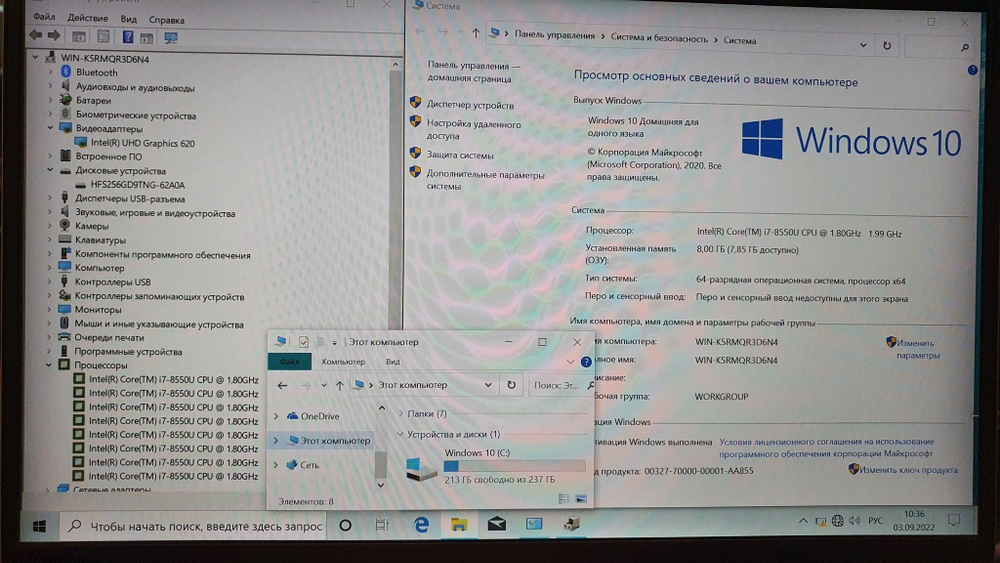Open the Mail app from the taskbar
The width and height of the screenshot is (1000, 563).
pyautogui.click(x=496, y=524)
